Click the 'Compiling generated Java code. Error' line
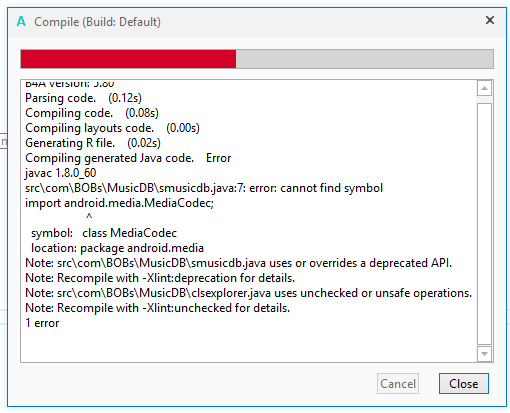Viewport: 510px width, 413px height. pos(128,158)
